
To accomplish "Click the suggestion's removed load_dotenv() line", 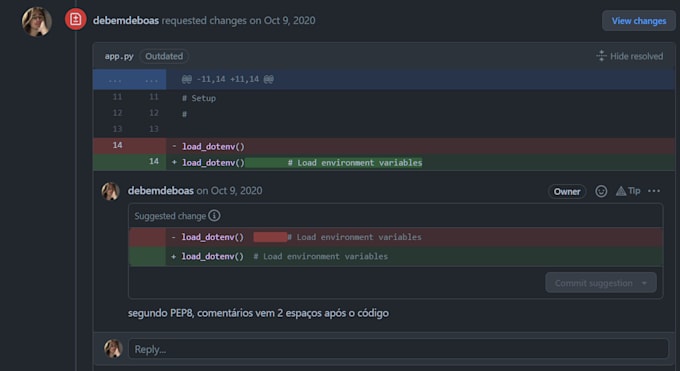I will [396, 237].
